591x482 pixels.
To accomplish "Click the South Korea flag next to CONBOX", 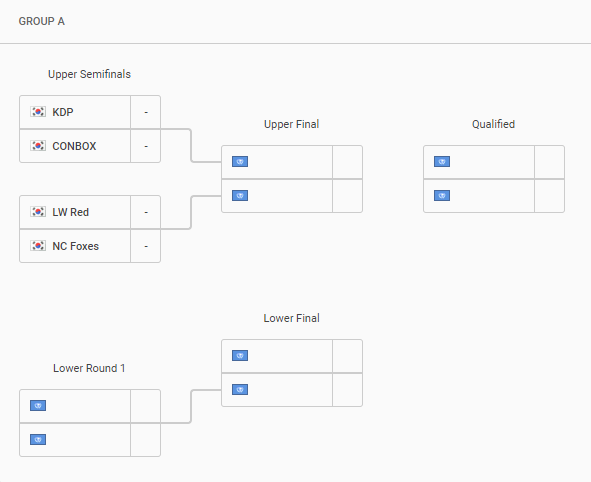I will click(x=38, y=146).
